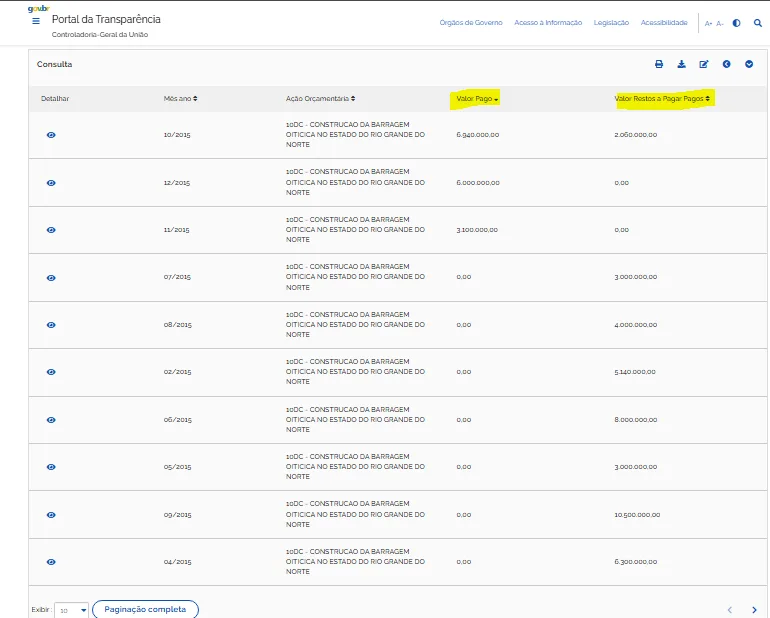
Task: View details for row 06/2015
Action: [51, 420]
